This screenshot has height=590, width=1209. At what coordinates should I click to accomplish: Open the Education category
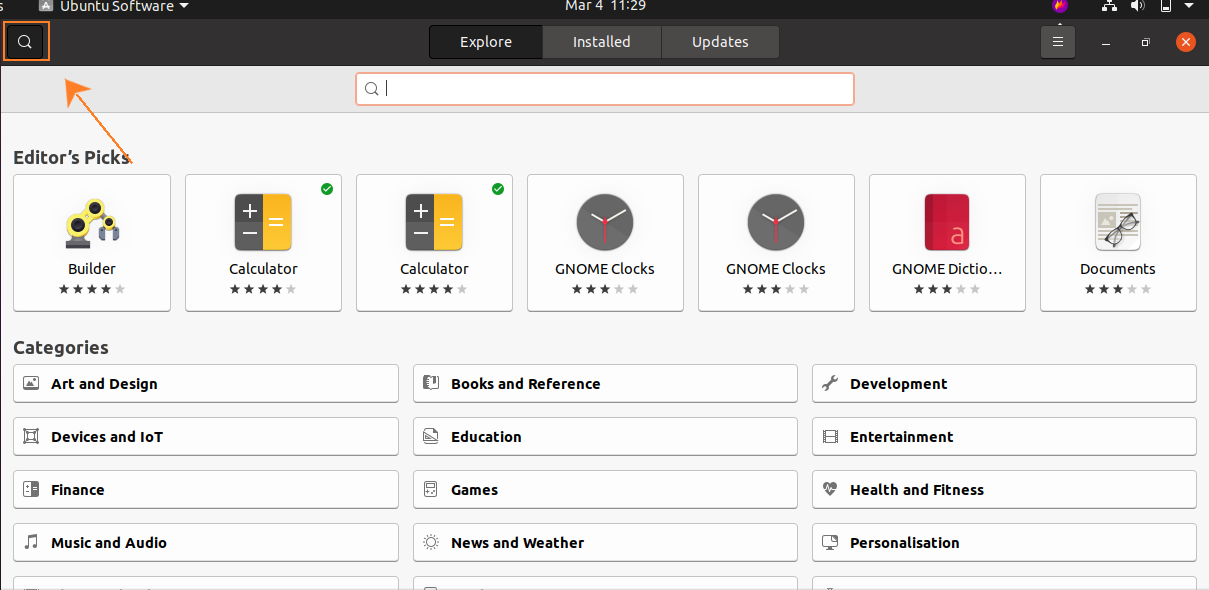tap(605, 436)
